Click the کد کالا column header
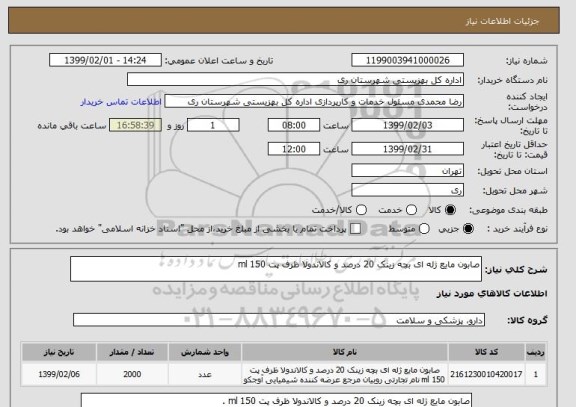Image resolution: width=576 pixels, height=407 pixels. 486,352
